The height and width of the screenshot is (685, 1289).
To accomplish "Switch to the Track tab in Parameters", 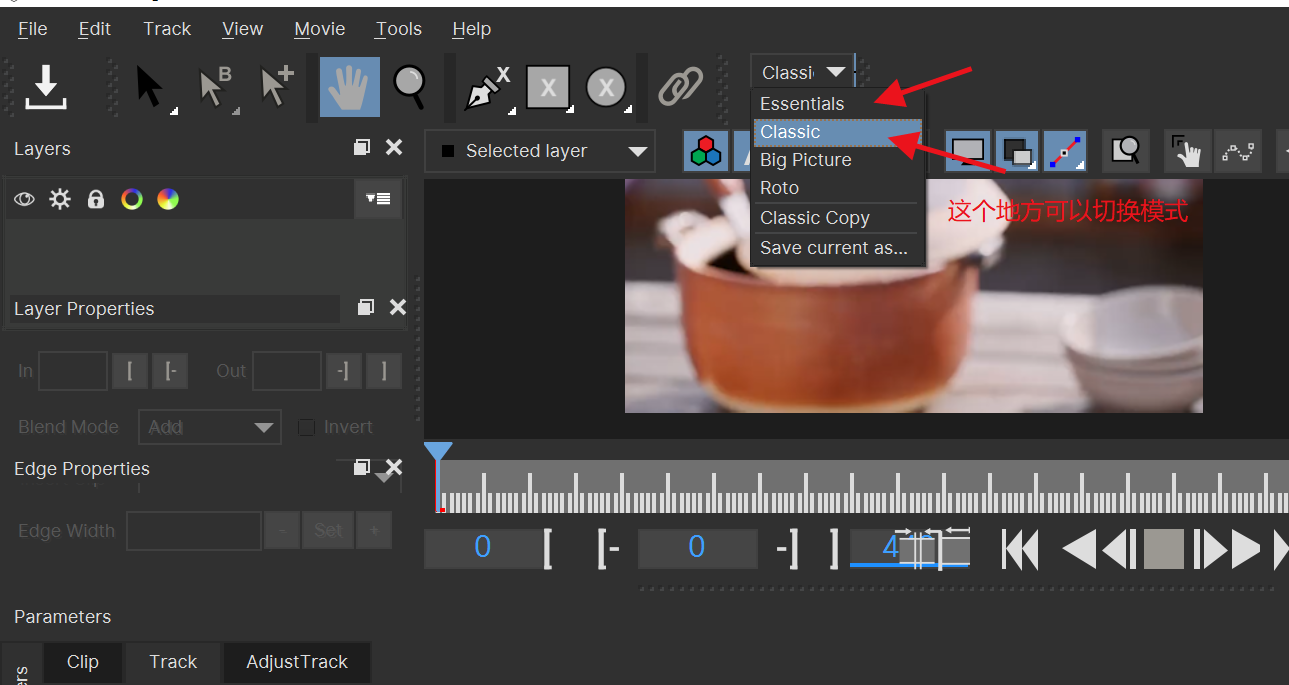I will pyautogui.click(x=173, y=662).
